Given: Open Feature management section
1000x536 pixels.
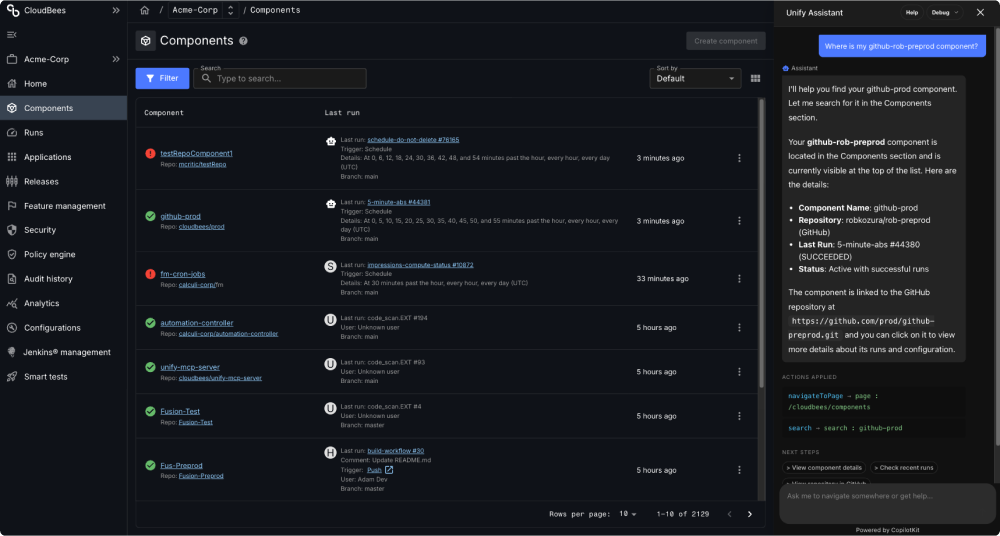Looking at the screenshot, I should click(x=64, y=206).
